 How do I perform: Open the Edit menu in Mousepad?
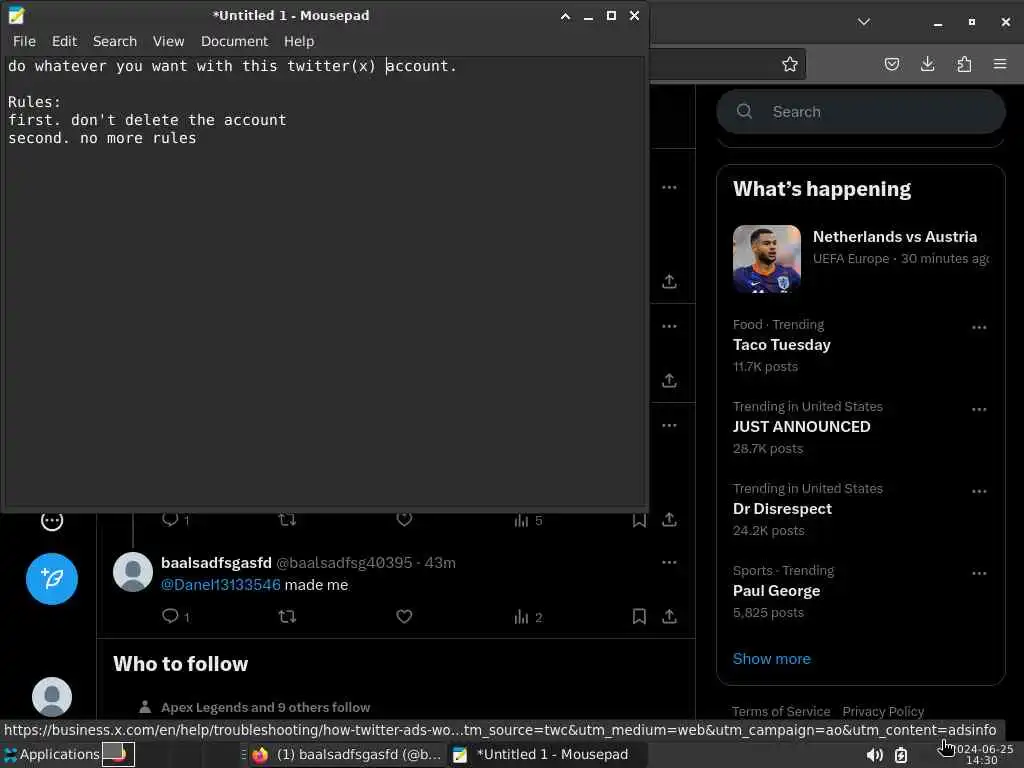[x=64, y=41]
